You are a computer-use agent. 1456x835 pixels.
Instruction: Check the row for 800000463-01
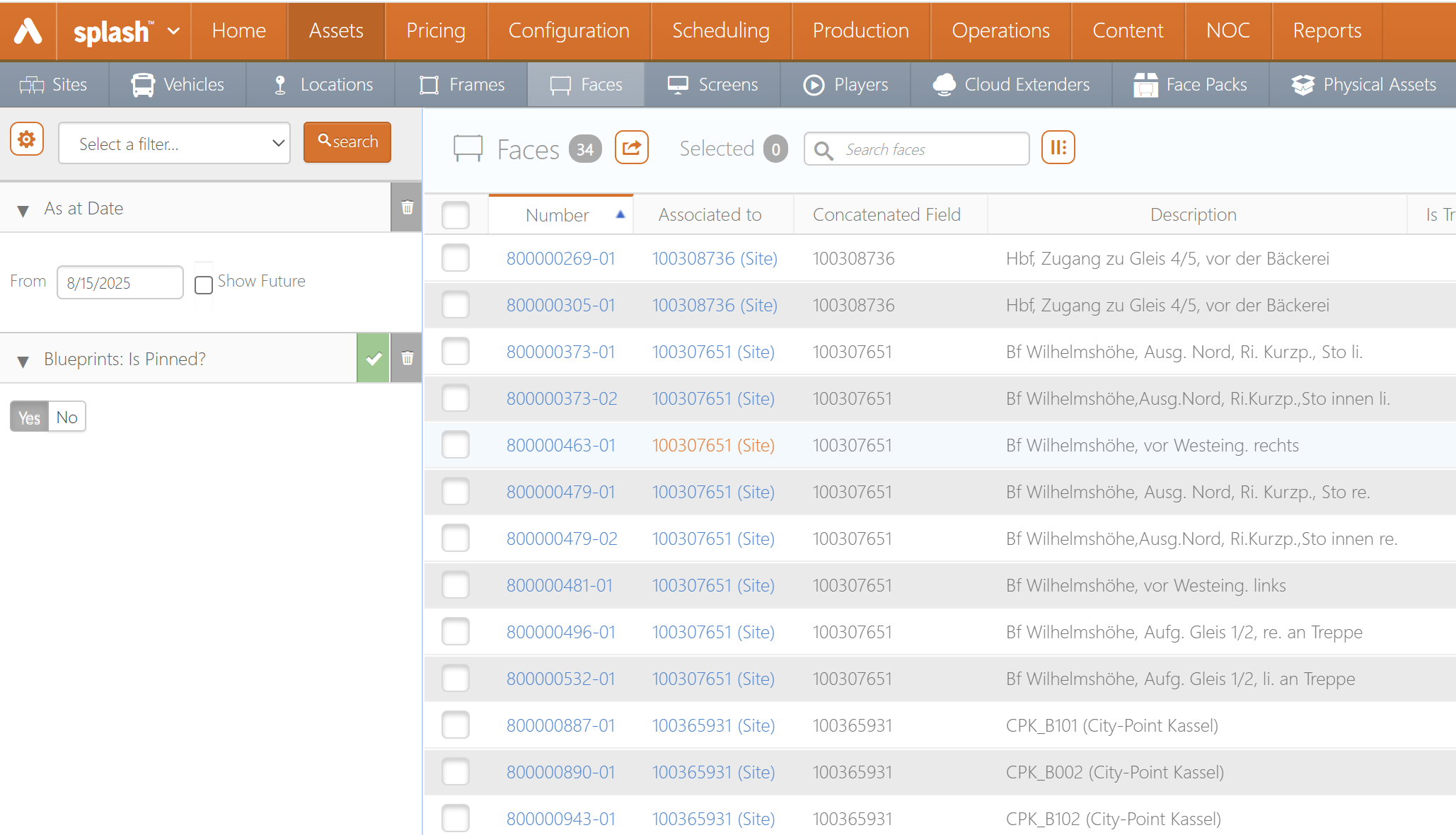click(x=456, y=444)
